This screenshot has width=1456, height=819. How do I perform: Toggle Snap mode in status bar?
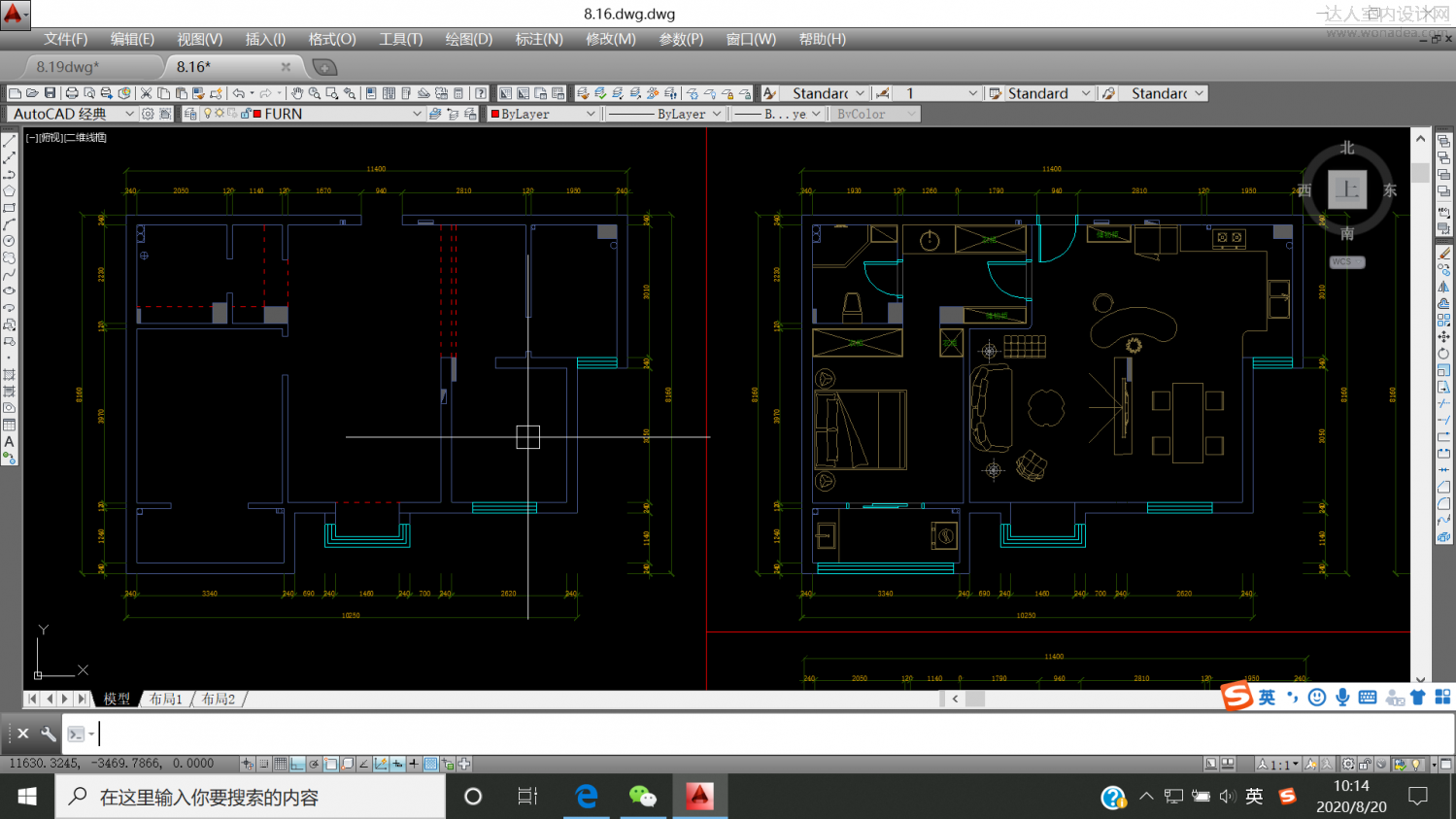[263, 765]
